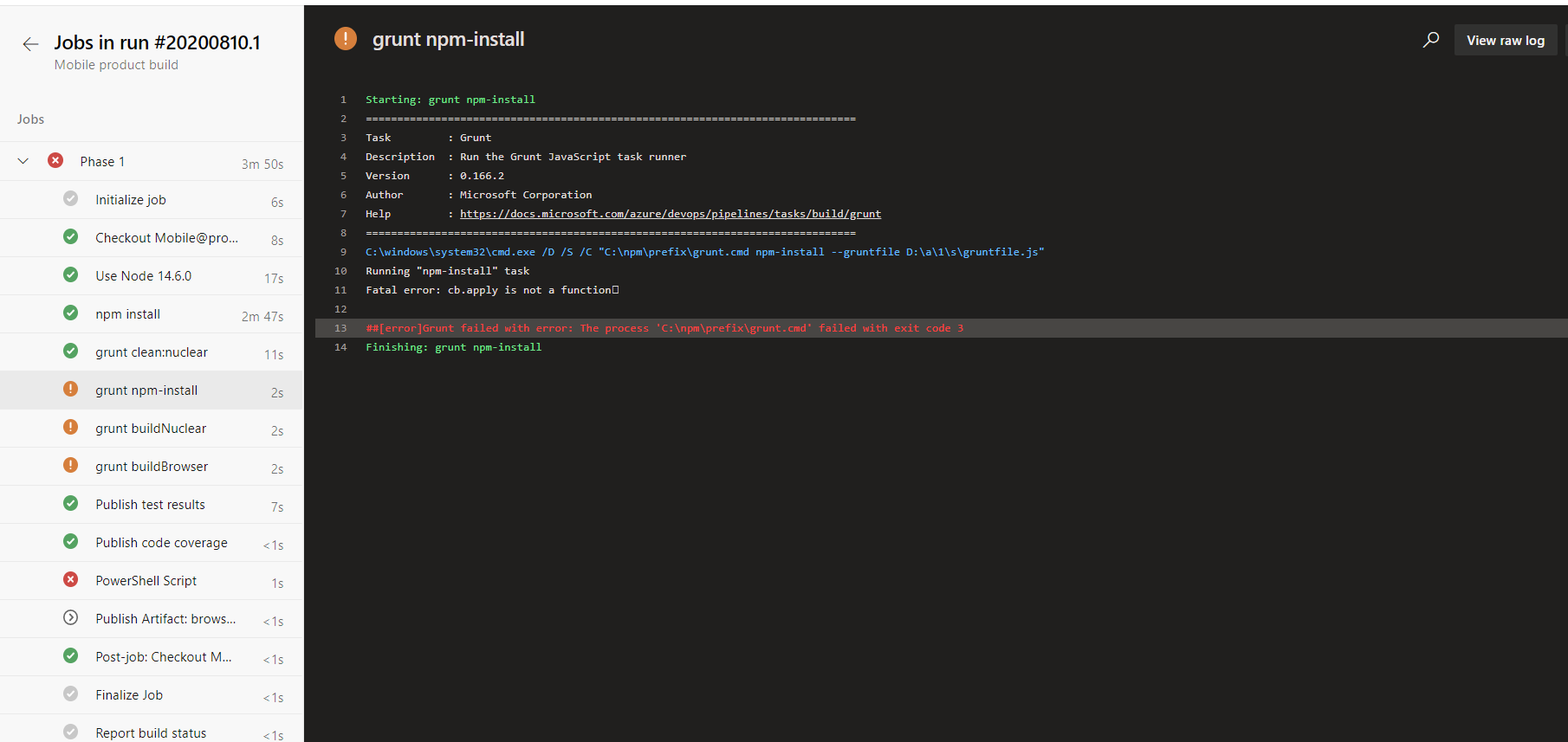The width and height of the screenshot is (1568, 742).
Task: Click log line 'Fatal error: cb.apply is not a function'
Action: click(492, 290)
